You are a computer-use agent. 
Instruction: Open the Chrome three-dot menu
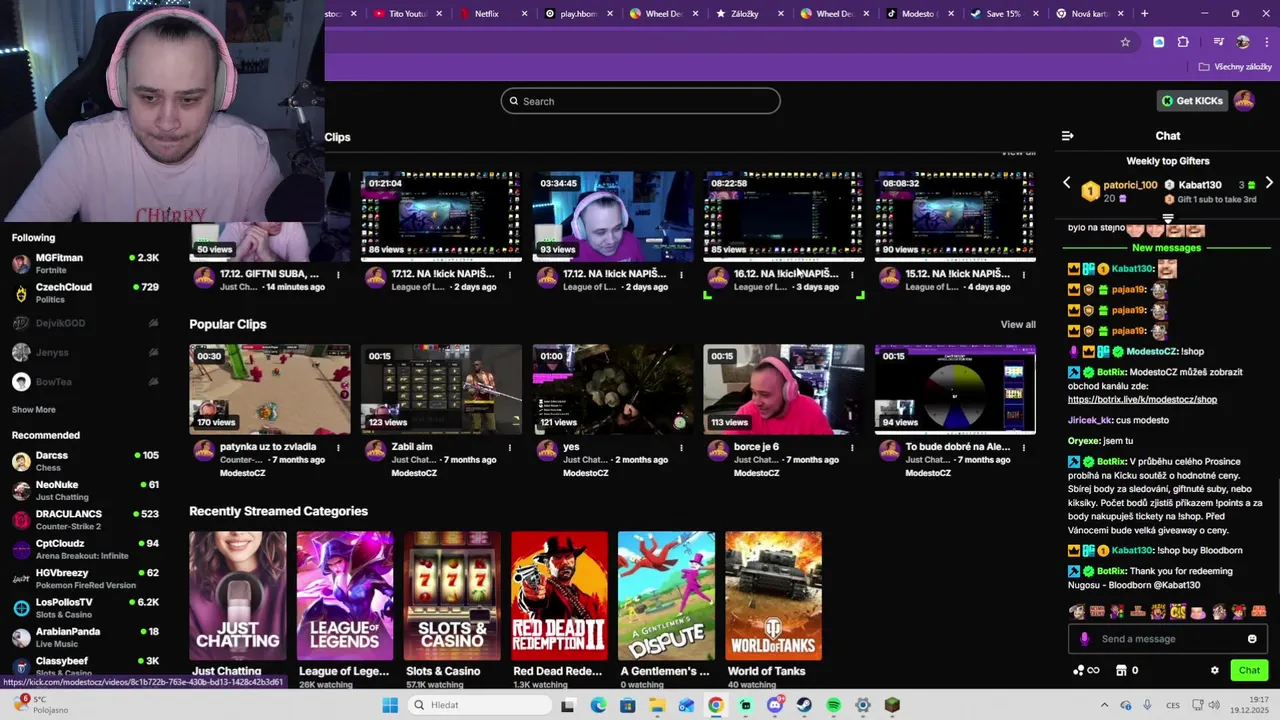[x=1267, y=42]
